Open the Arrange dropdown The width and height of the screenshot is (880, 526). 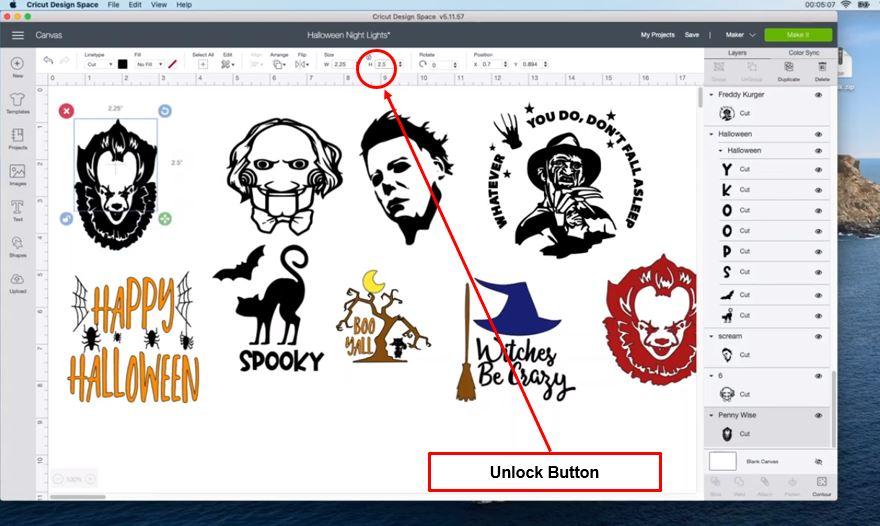click(x=279, y=65)
